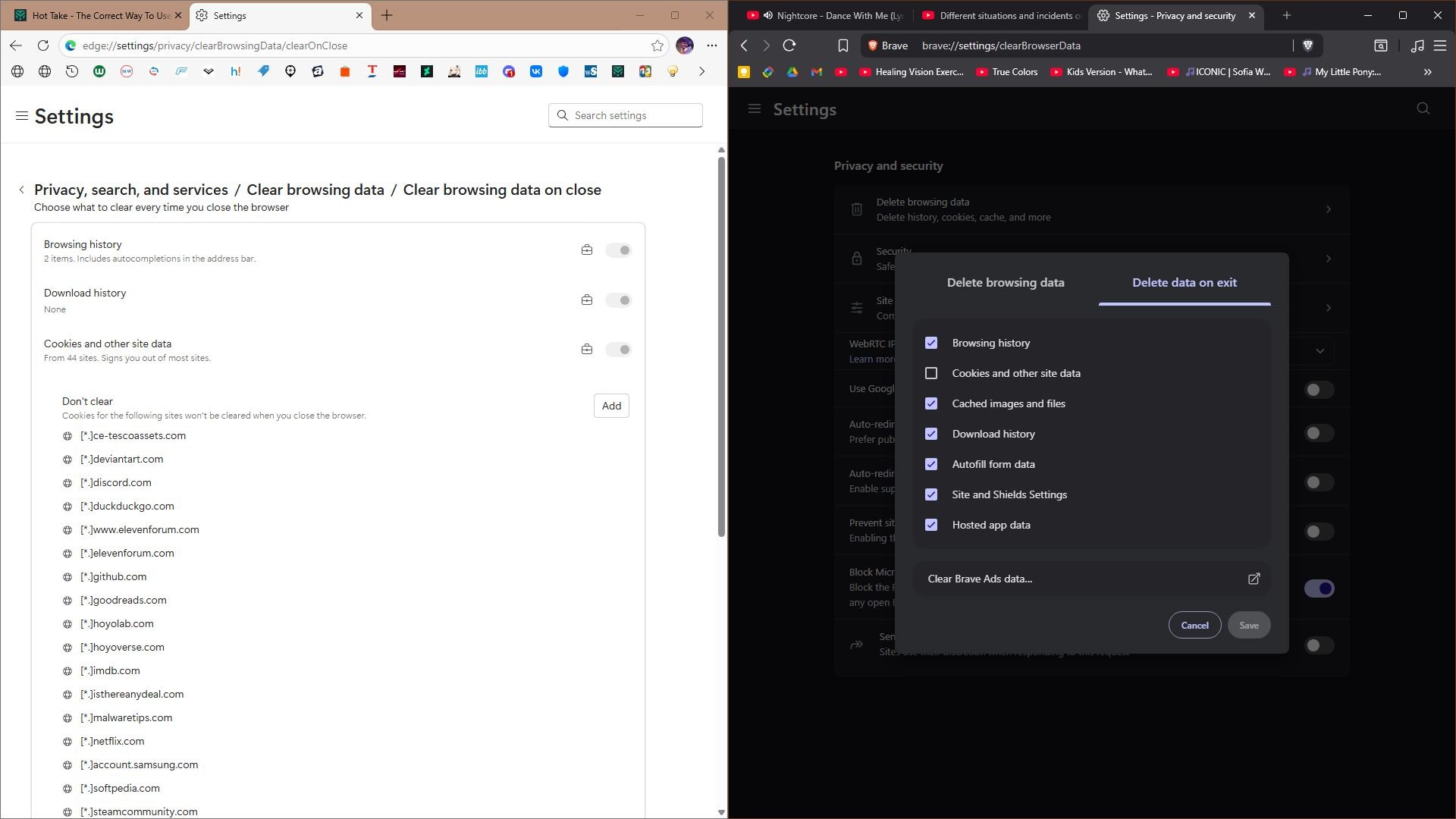Open the history clock favorite in Edge

pyautogui.click(x=72, y=71)
